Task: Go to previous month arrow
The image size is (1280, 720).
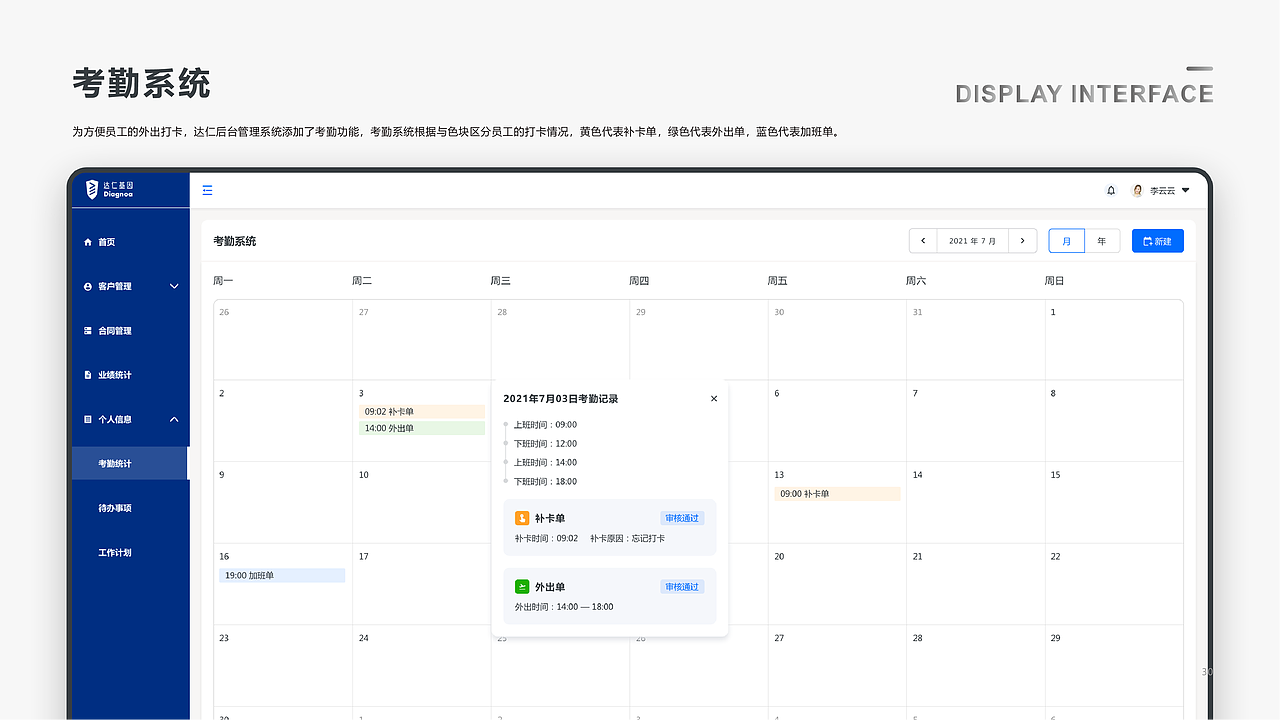Action: [923, 241]
